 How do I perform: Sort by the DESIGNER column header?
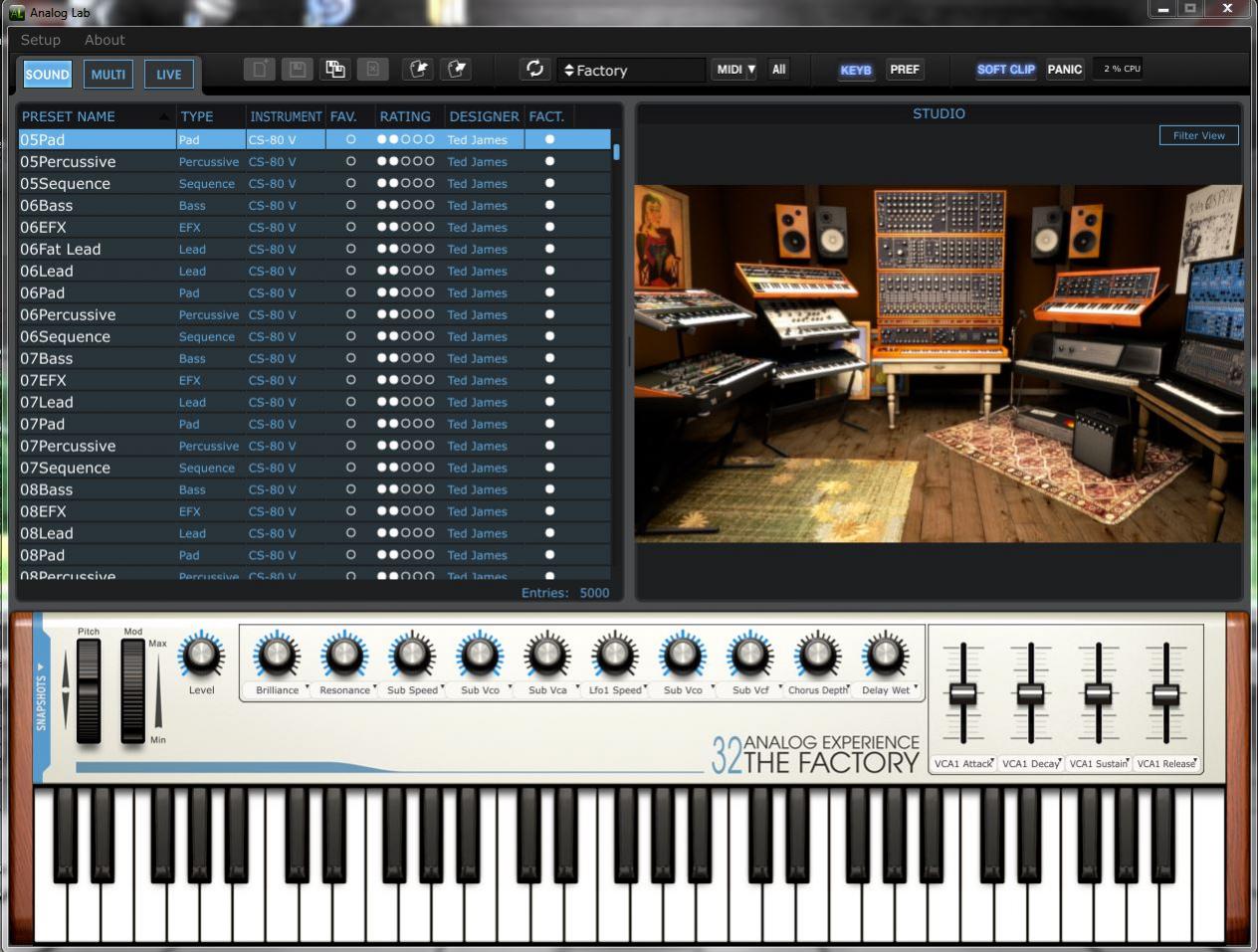tap(484, 116)
